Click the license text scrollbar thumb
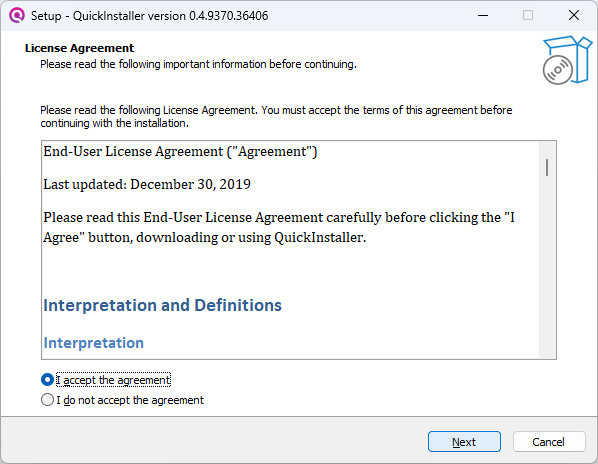Image resolution: width=598 pixels, height=464 pixels. click(x=547, y=167)
